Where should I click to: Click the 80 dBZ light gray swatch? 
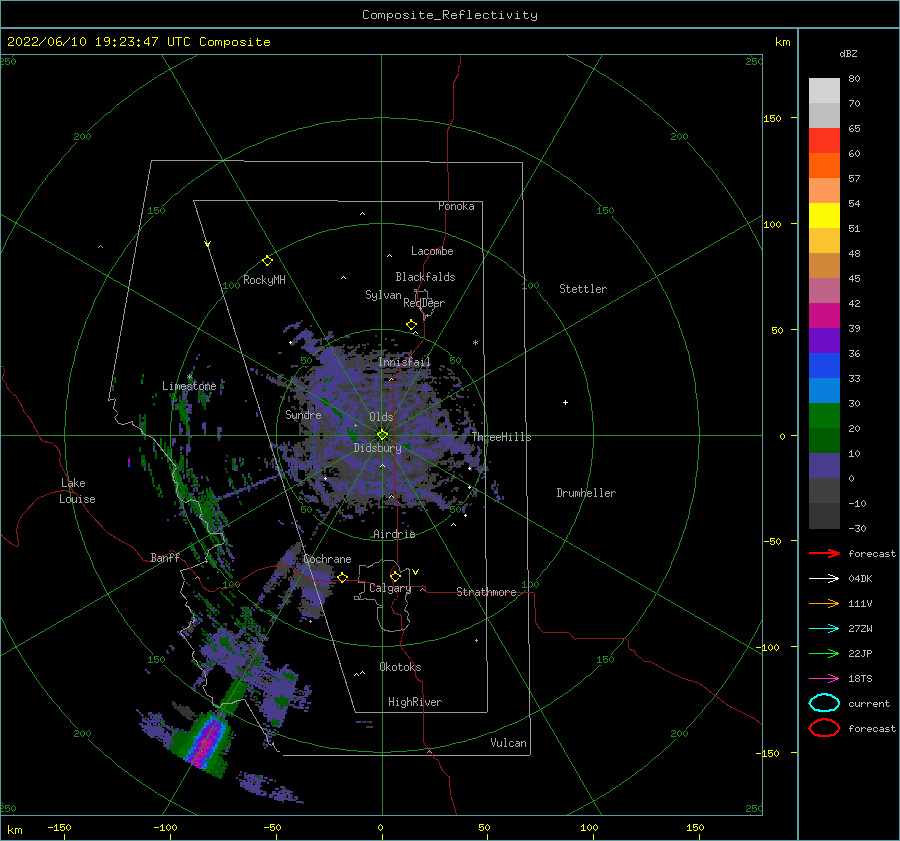pos(824,90)
